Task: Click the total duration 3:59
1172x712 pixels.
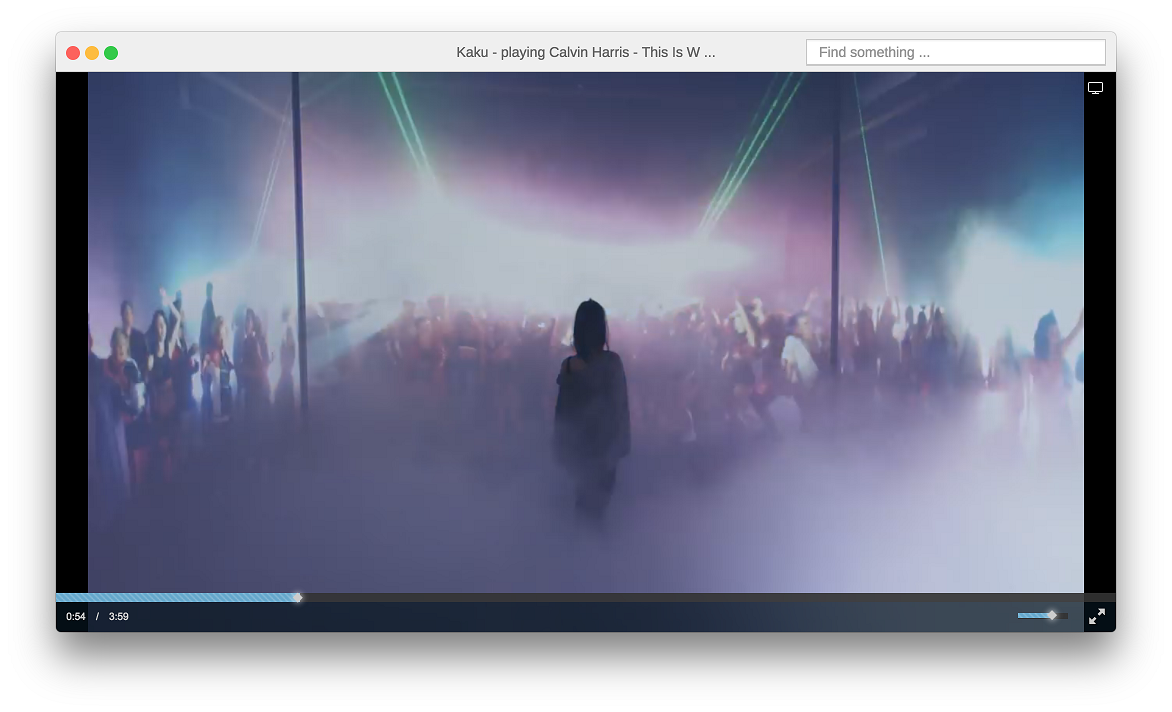Action: point(118,616)
